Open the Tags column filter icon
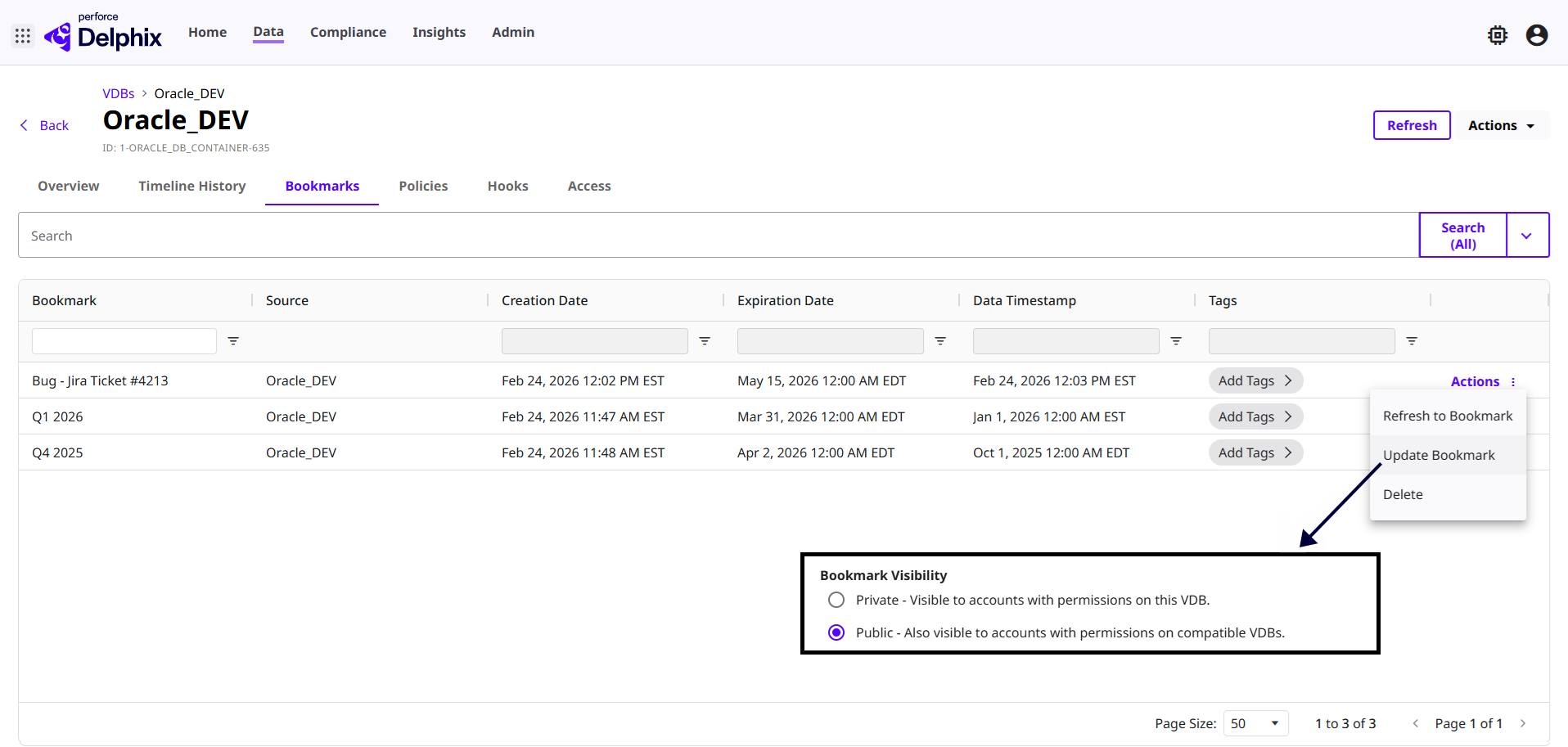 point(1412,341)
